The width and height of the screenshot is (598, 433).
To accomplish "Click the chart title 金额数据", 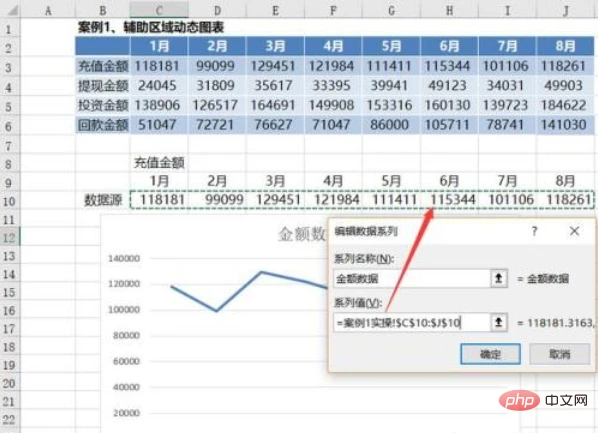I will pyautogui.click(x=302, y=234).
